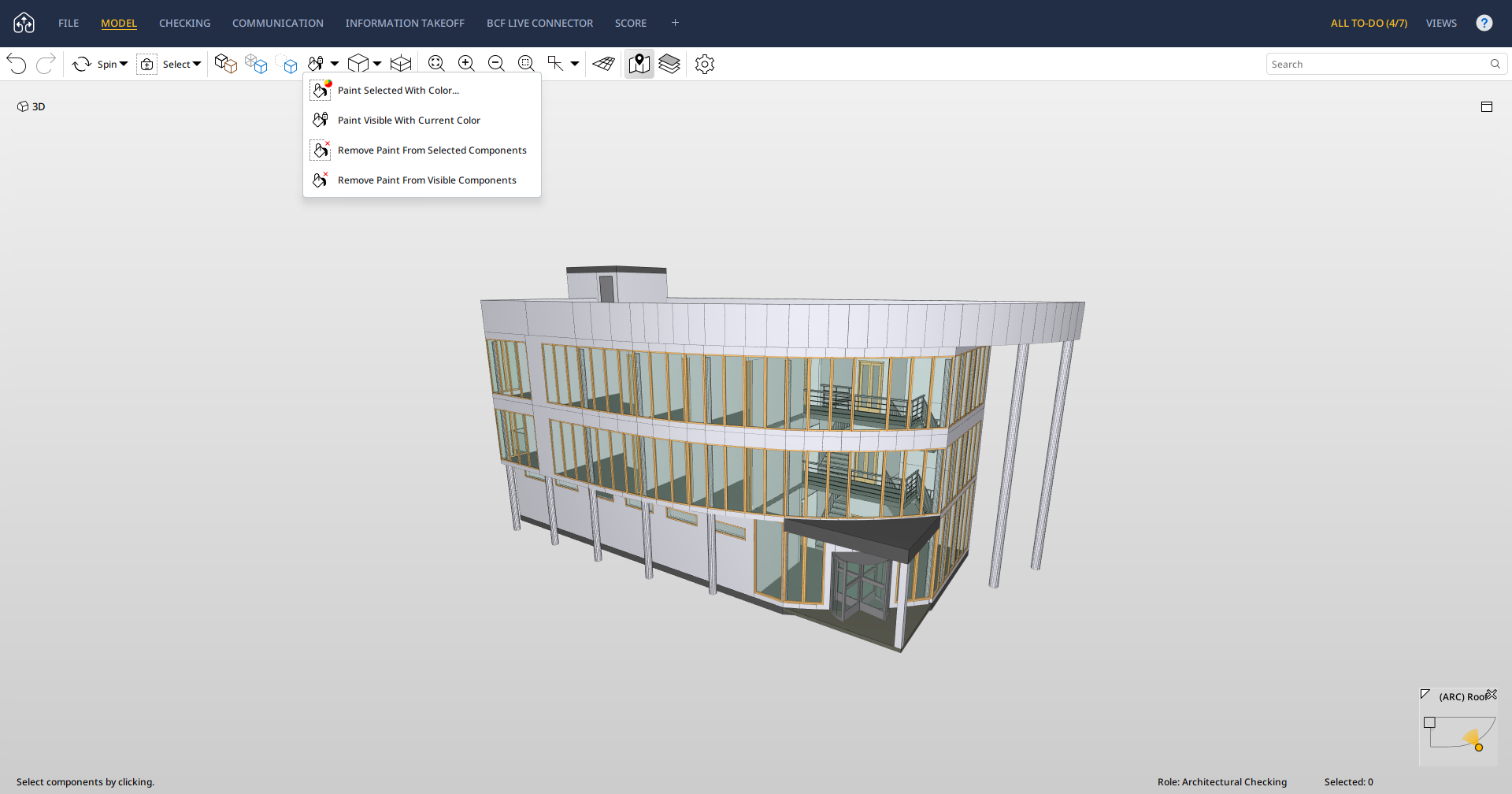Image resolution: width=1512 pixels, height=794 pixels.
Task: Toggle the stacked layers button
Action: [669, 64]
